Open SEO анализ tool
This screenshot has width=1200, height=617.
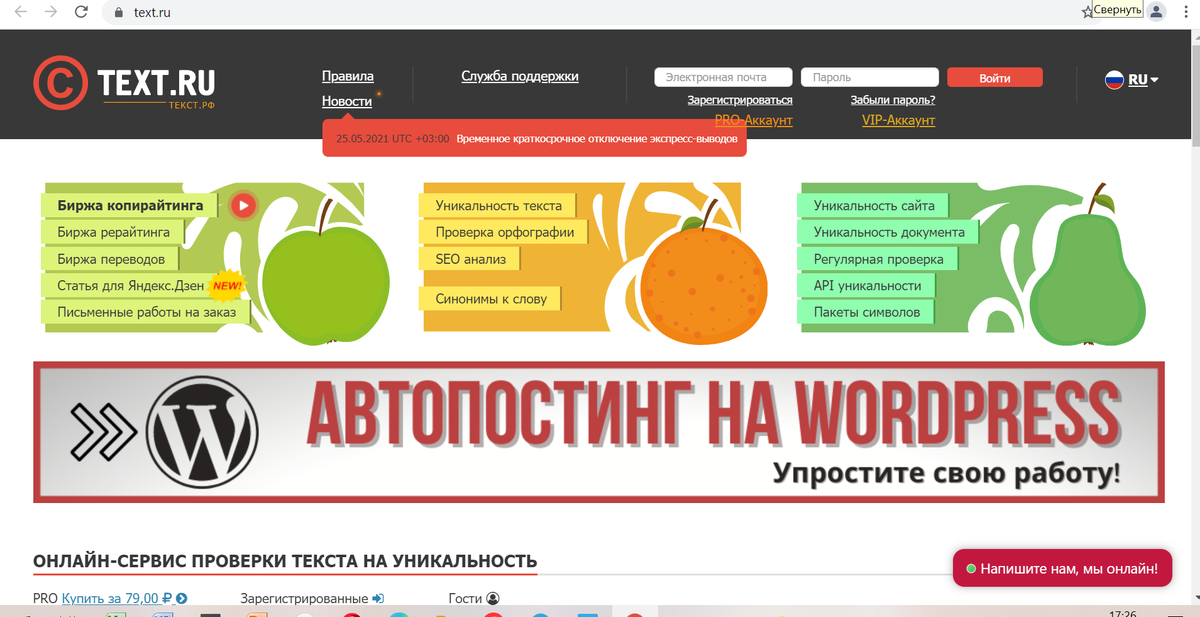(x=470, y=259)
